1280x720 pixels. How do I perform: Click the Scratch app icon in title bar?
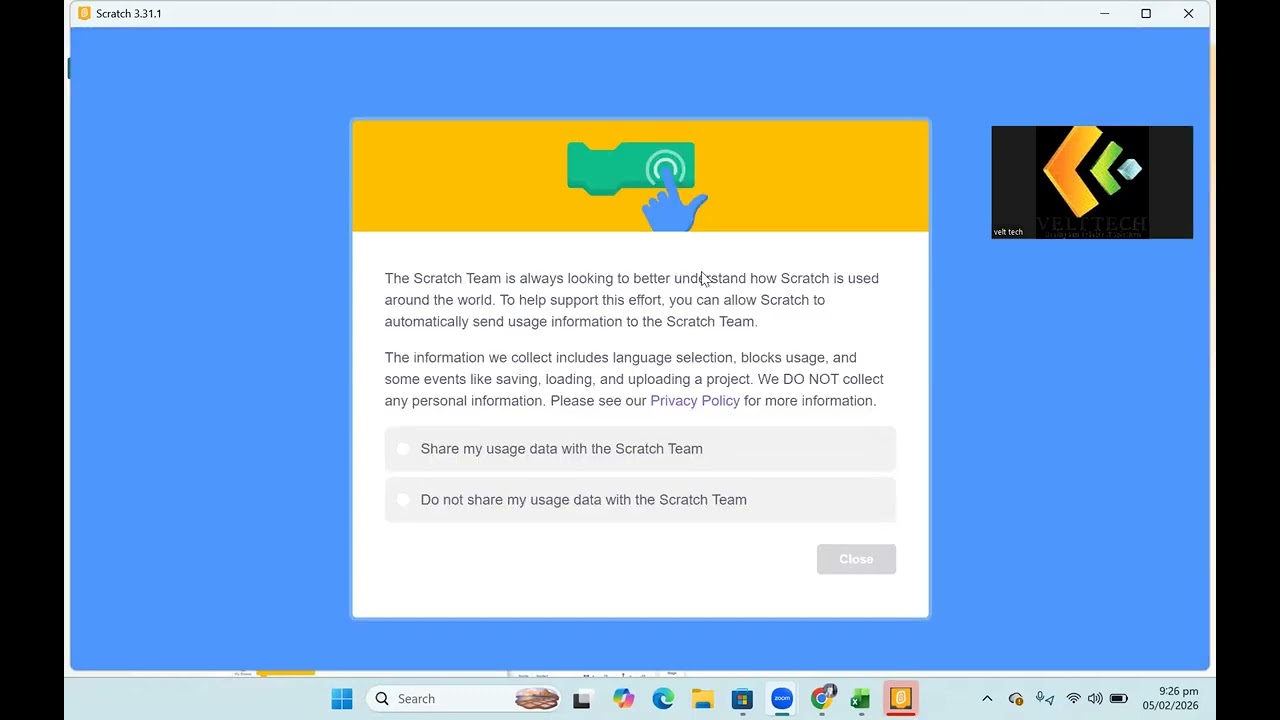(x=84, y=13)
